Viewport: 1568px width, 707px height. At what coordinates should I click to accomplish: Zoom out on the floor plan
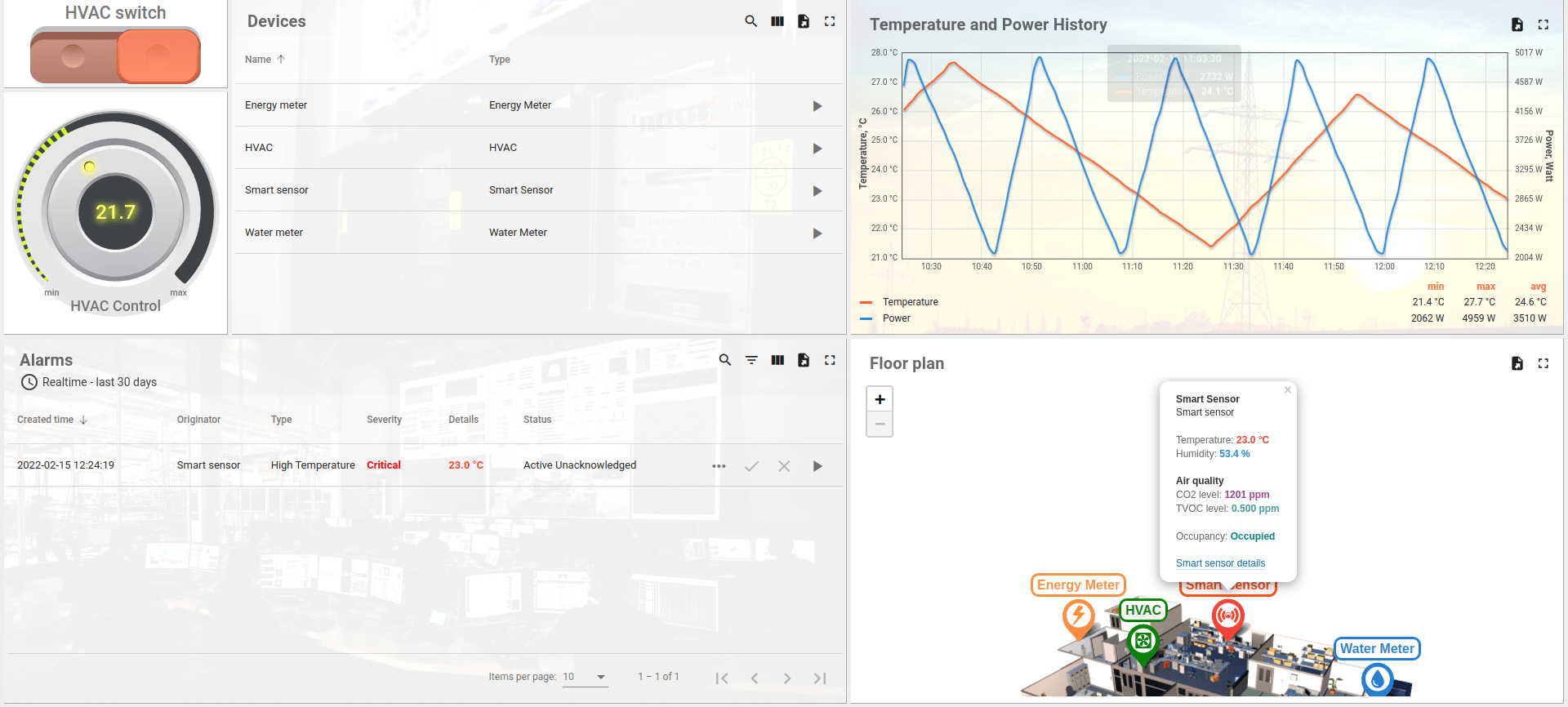(x=880, y=424)
